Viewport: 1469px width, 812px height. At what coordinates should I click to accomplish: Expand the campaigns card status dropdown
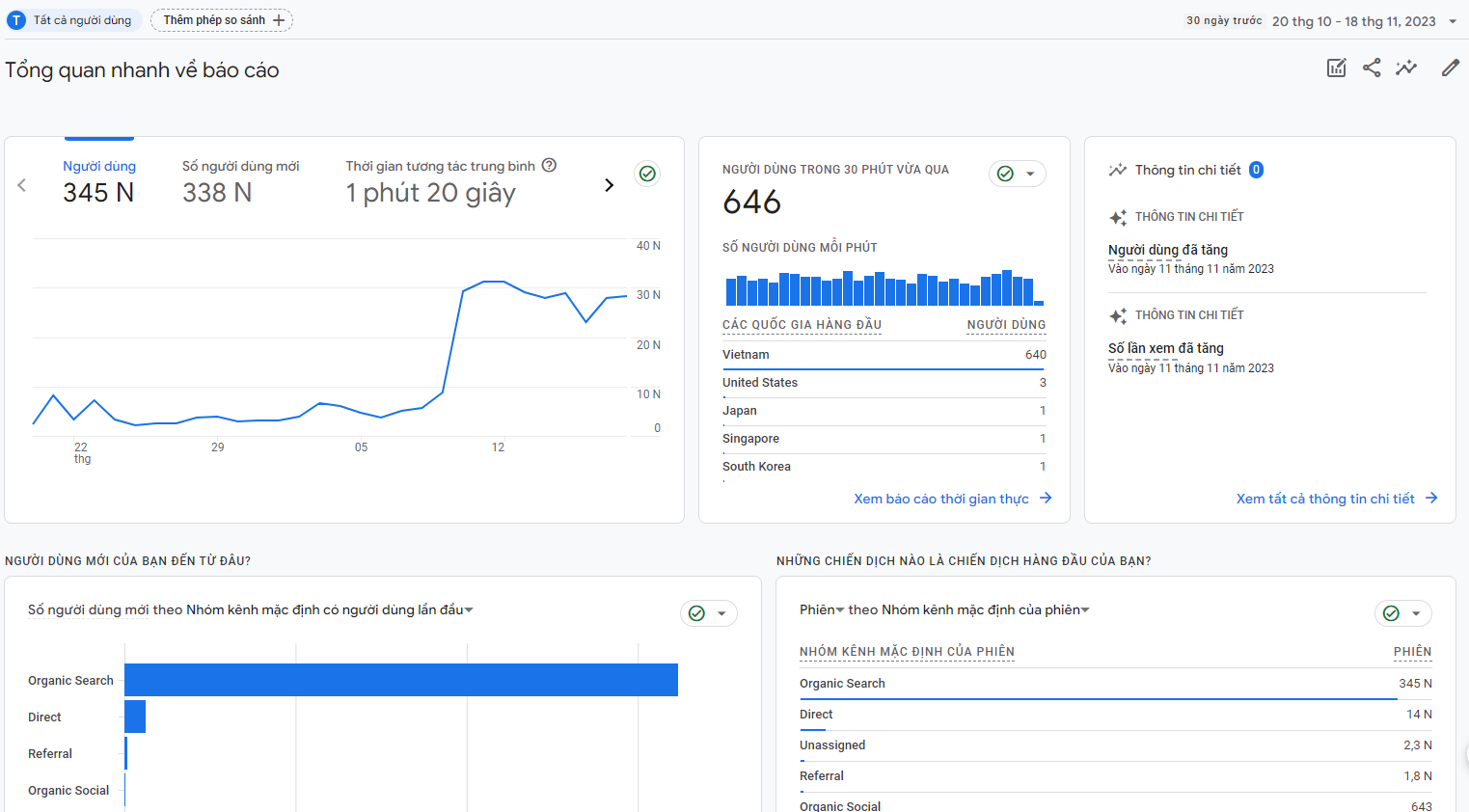(x=1415, y=613)
